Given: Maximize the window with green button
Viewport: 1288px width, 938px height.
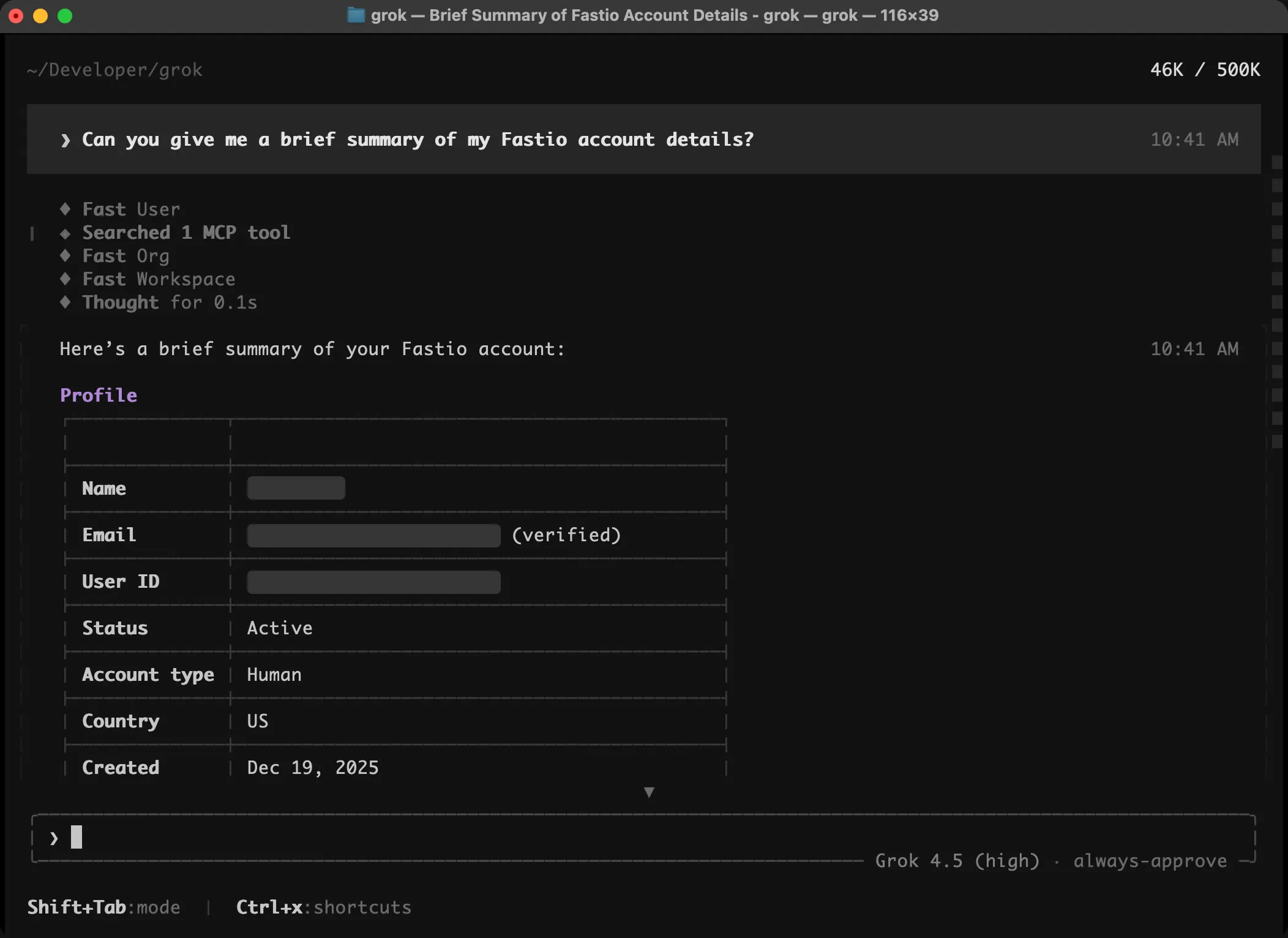Looking at the screenshot, I should tap(65, 16).
